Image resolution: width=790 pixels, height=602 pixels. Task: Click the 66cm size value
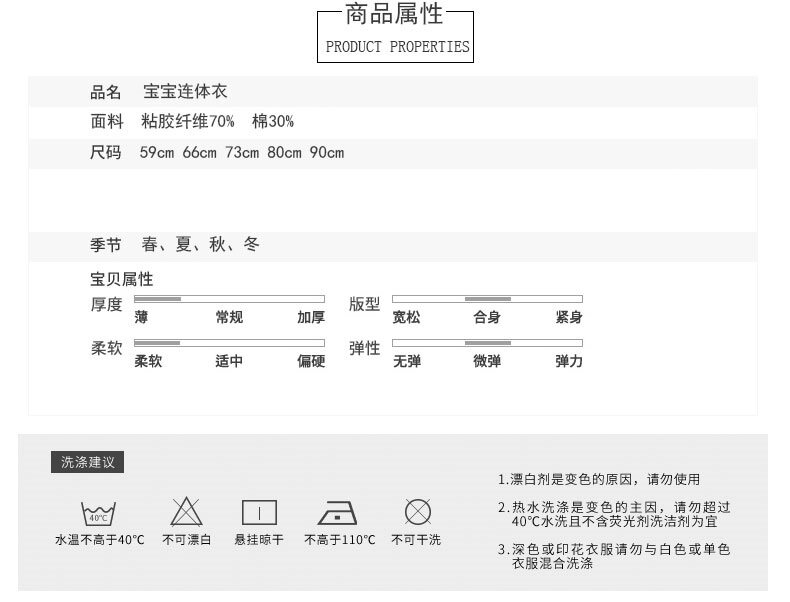200,153
